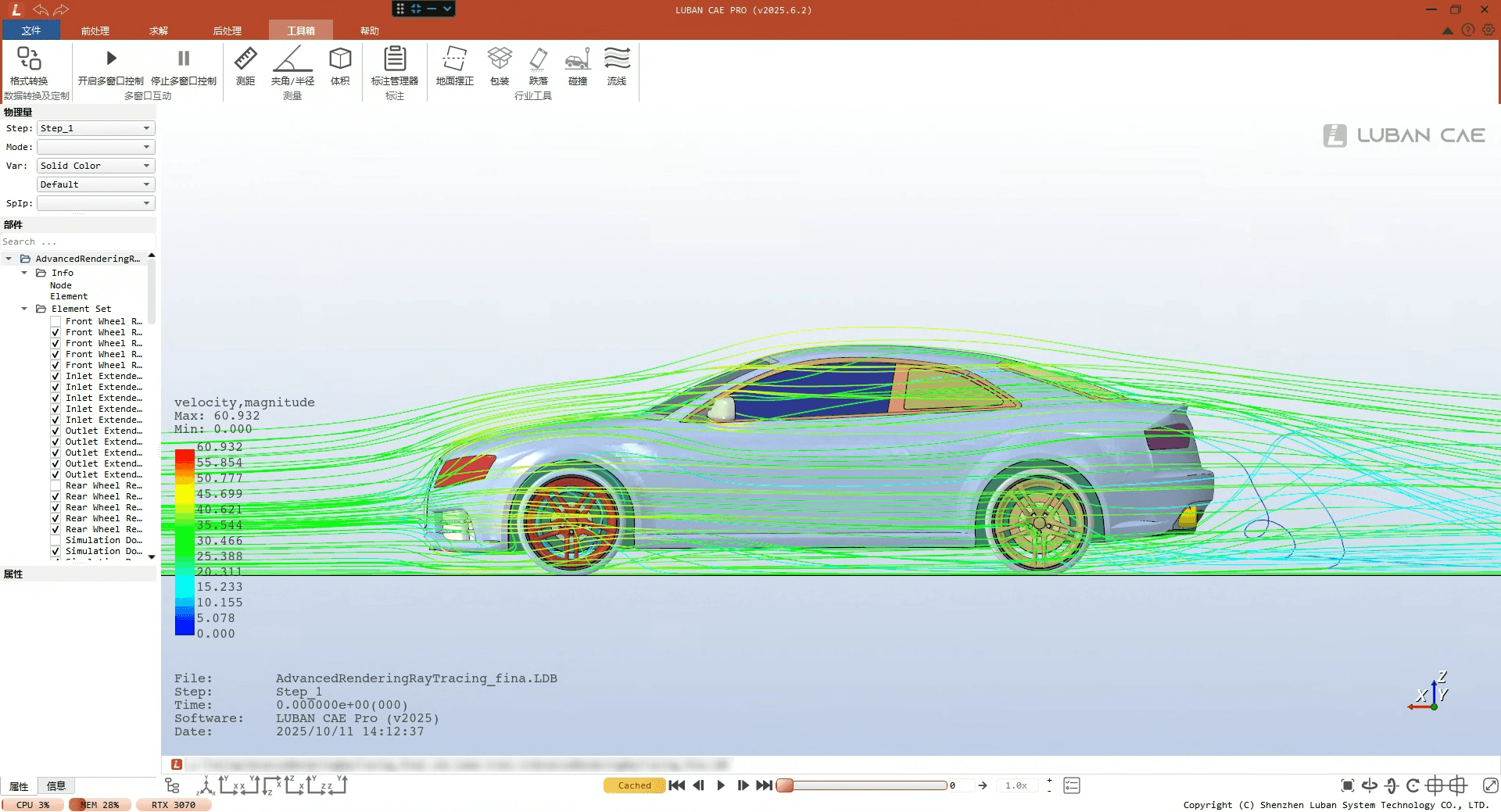Switch to the 后处理 ribbon tab
1501x812 pixels.
[x=227, y=30]
